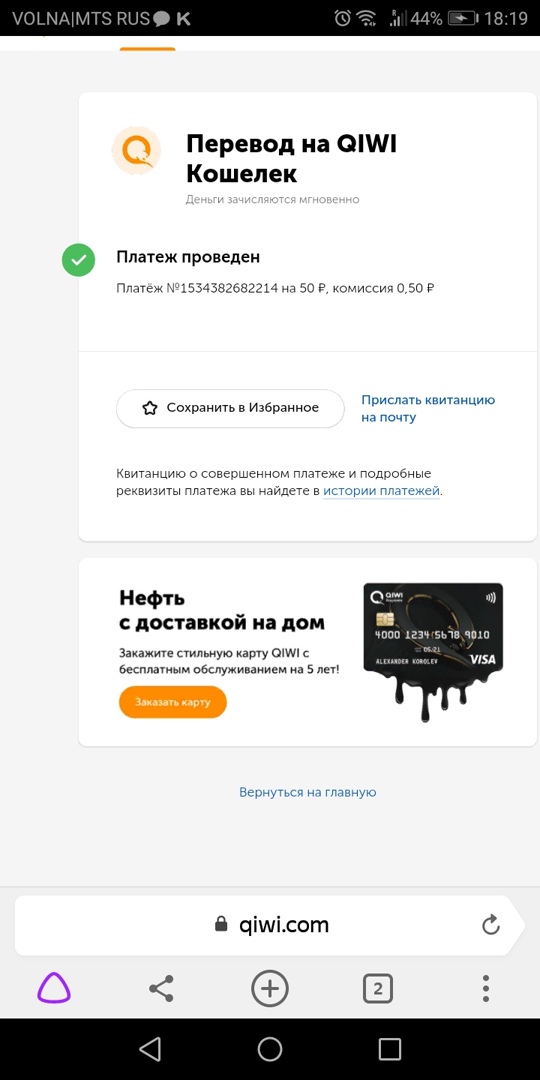Tap the share icon in browser toolbar
Viewport: 540px width, 1080px height.
tap(161, 989)
